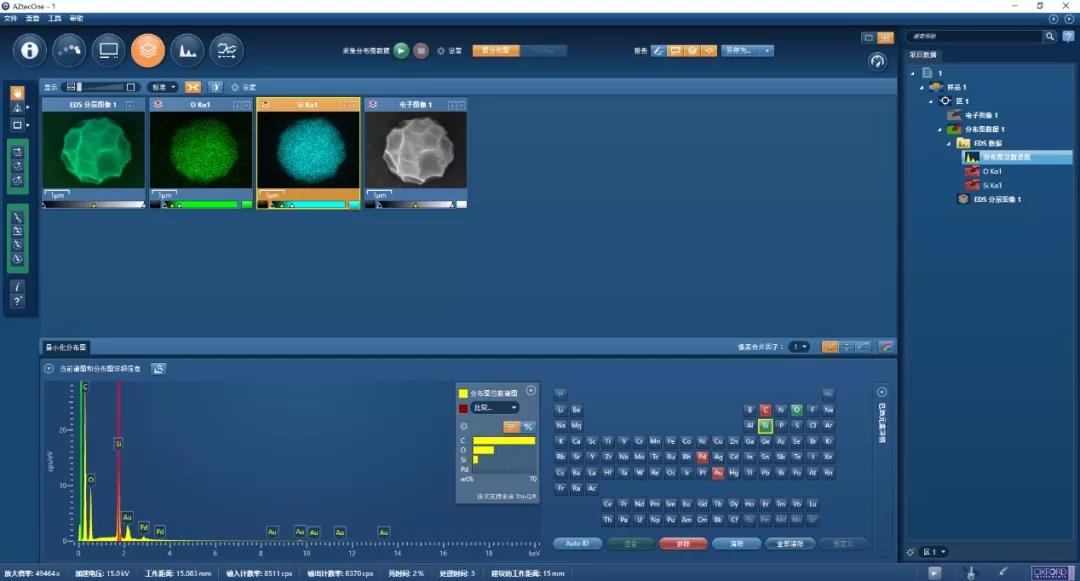Toggle the orange split layout button

click(x=885, y=38)
